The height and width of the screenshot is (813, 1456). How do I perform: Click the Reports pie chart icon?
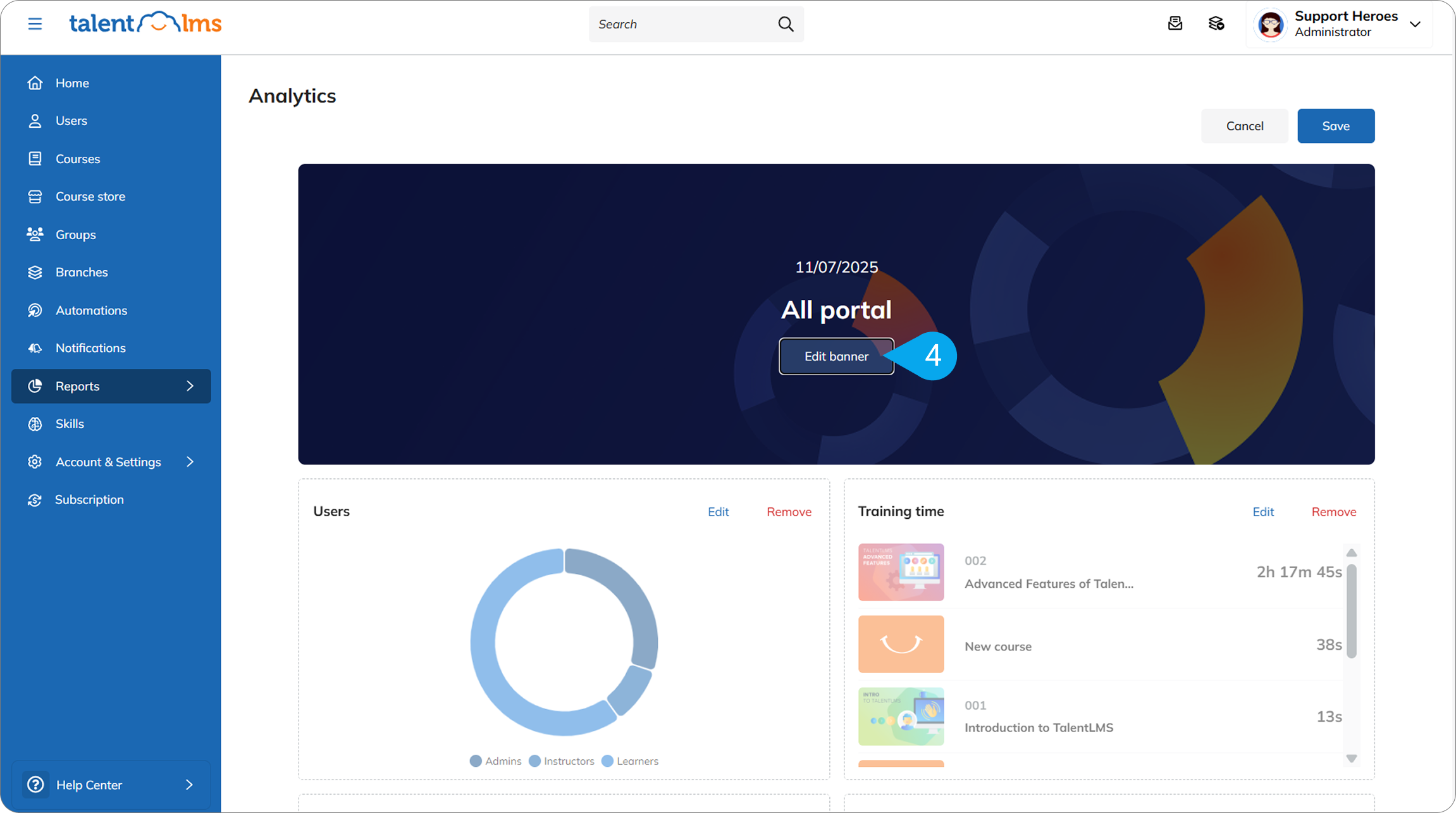coord(35,386)
